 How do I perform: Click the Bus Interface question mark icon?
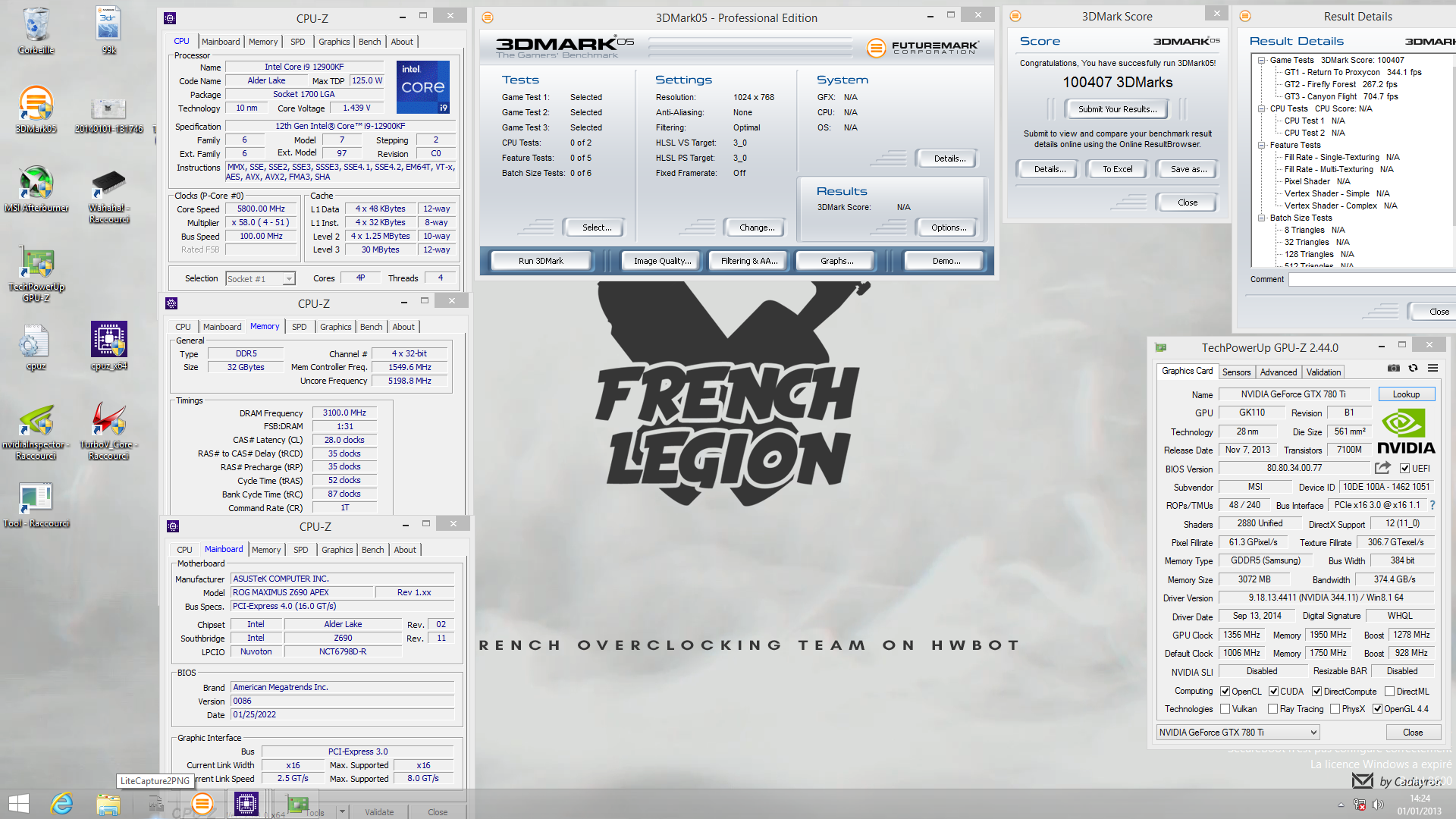[1432, 505]
